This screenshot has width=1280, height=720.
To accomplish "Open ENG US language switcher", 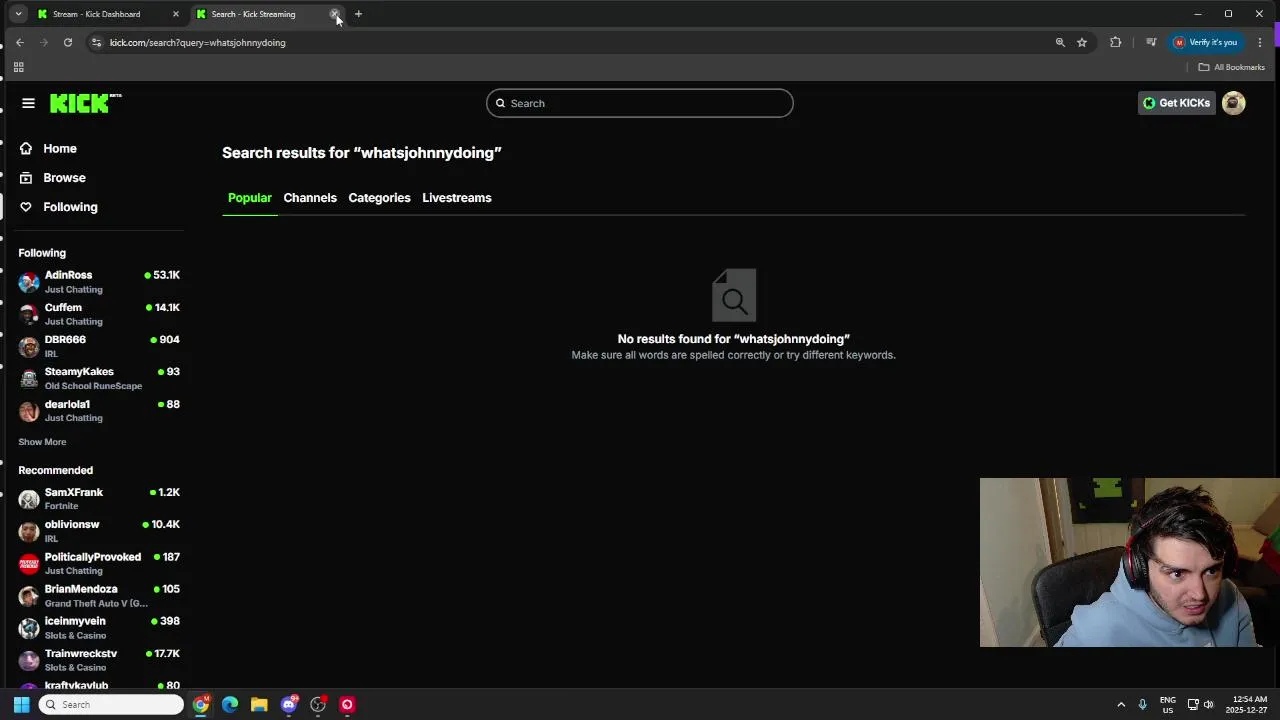I will tap(1168, 705).
